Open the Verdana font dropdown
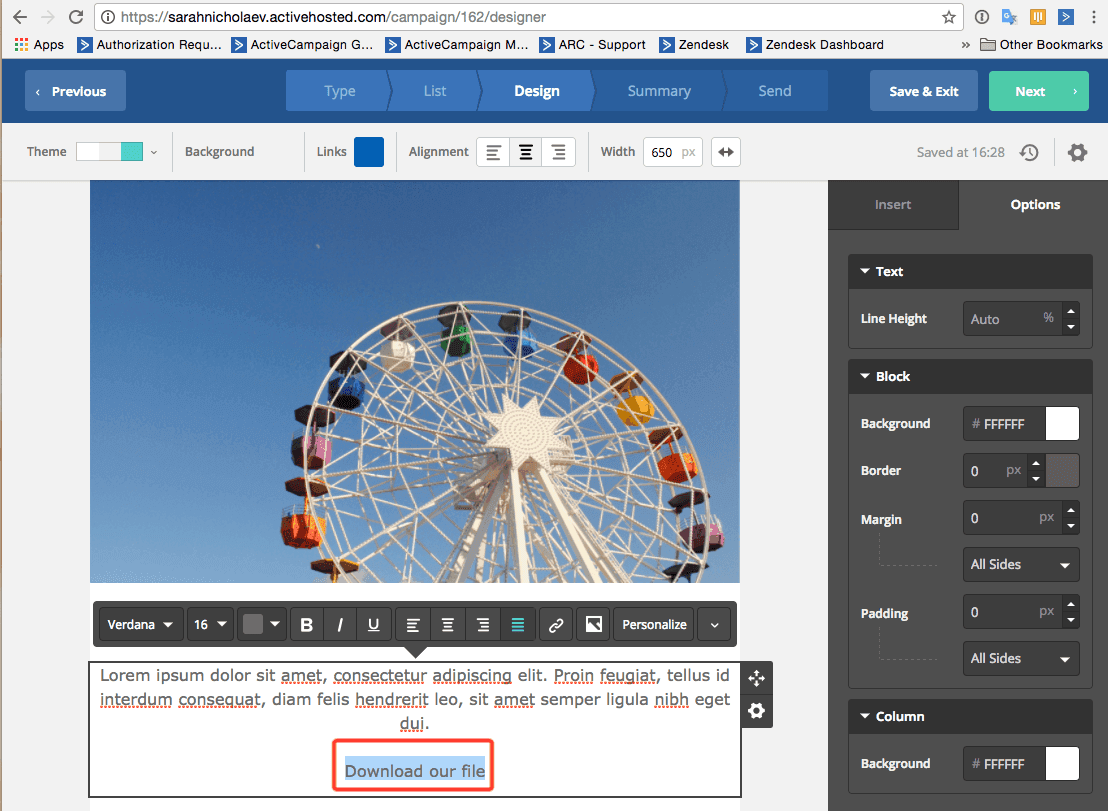This screenshot has height=811, width=1108. 141,625
